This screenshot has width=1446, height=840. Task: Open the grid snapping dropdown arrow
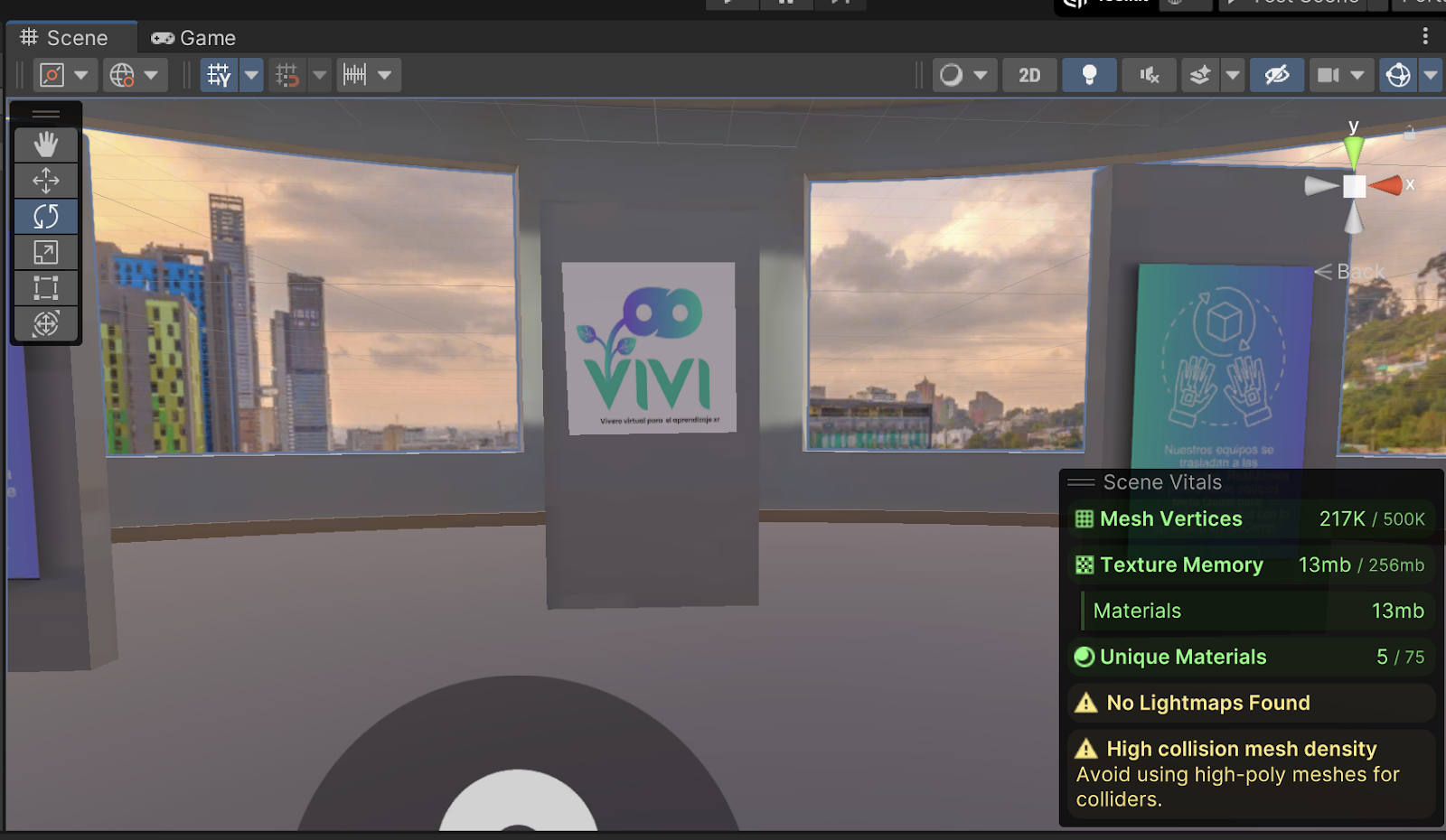point(319,75)
